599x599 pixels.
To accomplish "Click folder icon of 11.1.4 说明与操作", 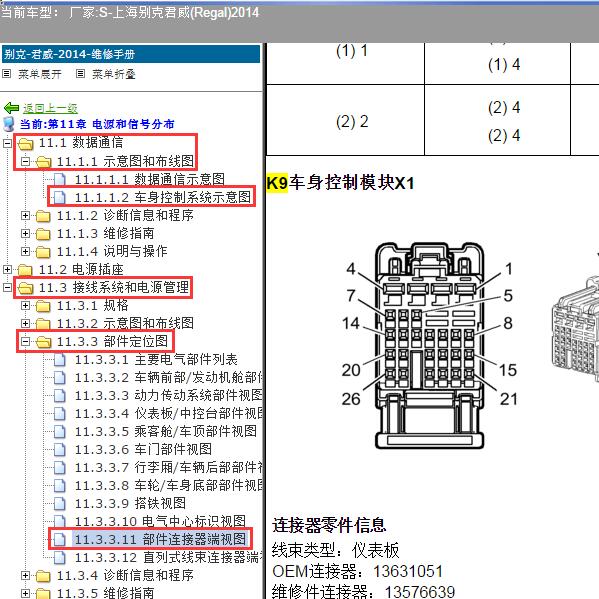I will click(x=43, y=252).
